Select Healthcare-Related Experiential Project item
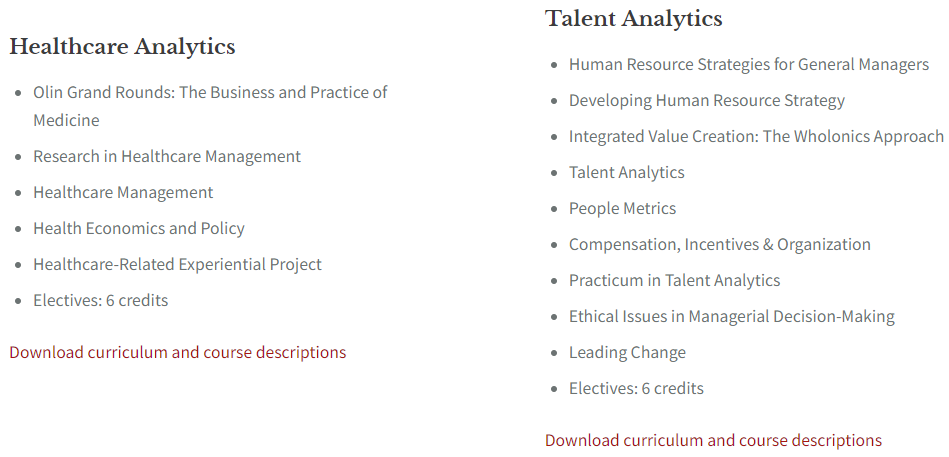The width and height of the screenshot is (949, 457). tap(177, 265)
